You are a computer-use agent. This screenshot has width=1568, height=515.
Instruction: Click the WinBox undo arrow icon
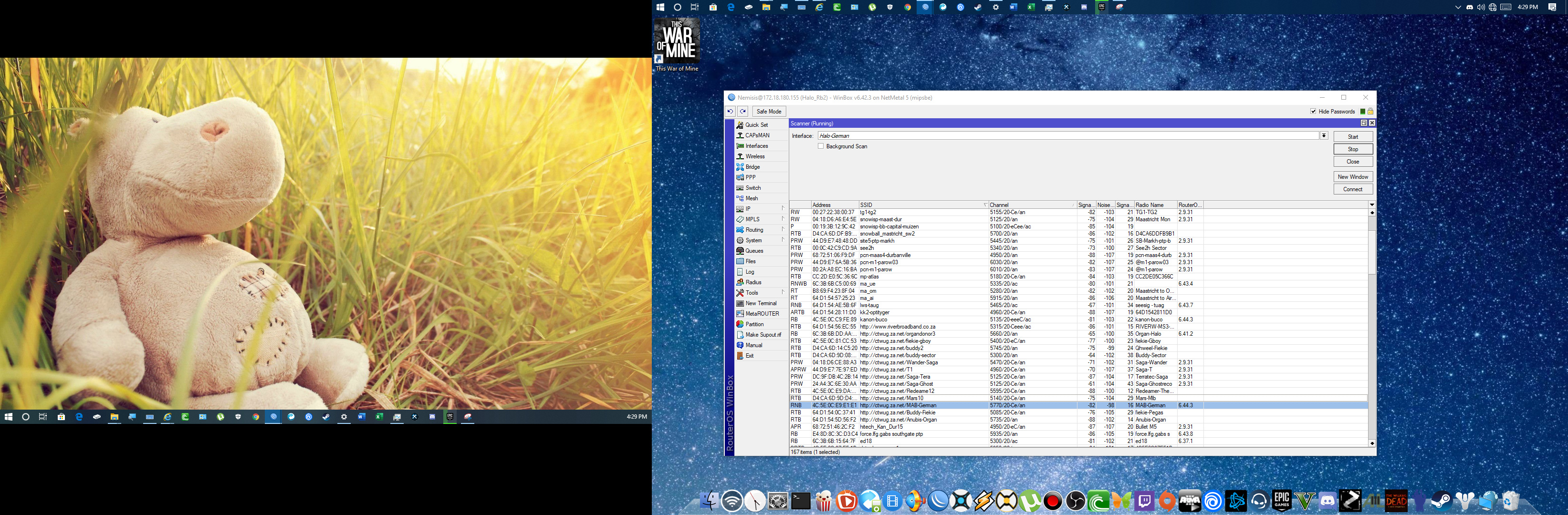730,111
